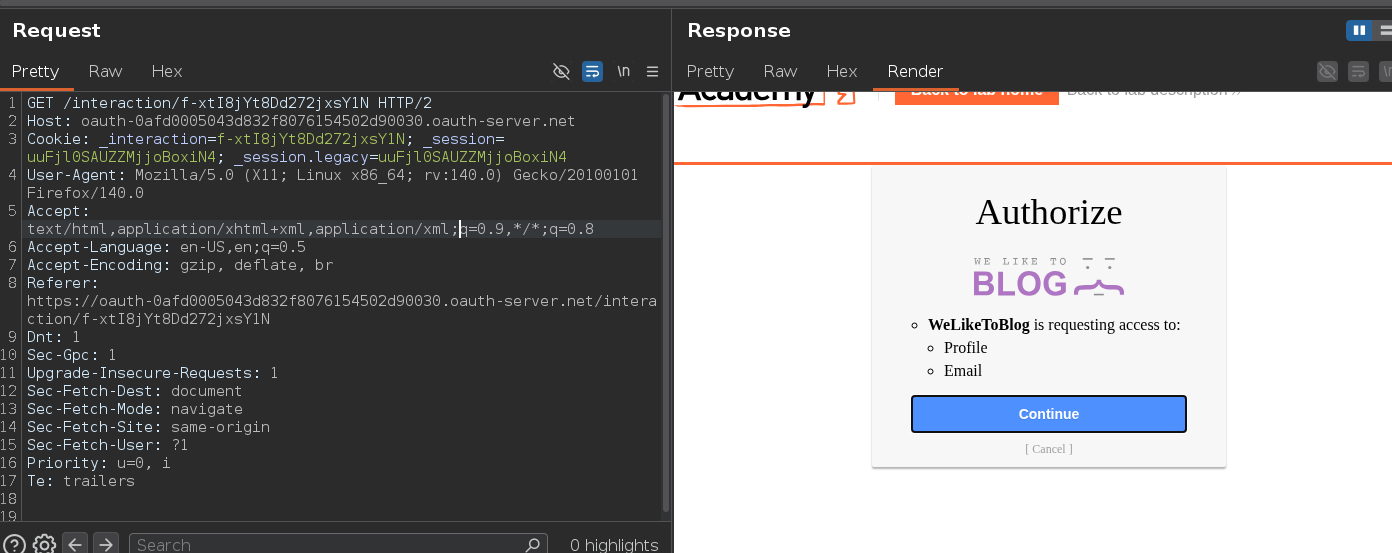This screenshot has width=1392, height=553.
Task: Click the Host header line
Action: coord(301,121)
